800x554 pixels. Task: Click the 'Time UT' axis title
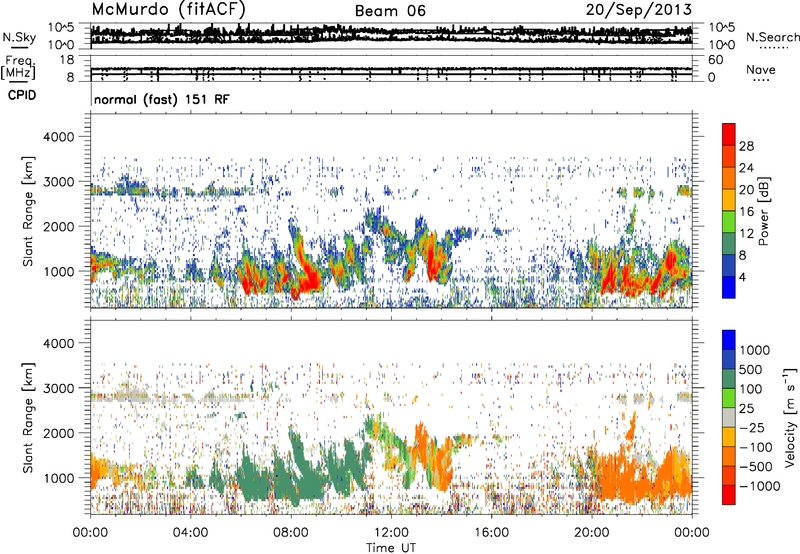click(391, 548)
